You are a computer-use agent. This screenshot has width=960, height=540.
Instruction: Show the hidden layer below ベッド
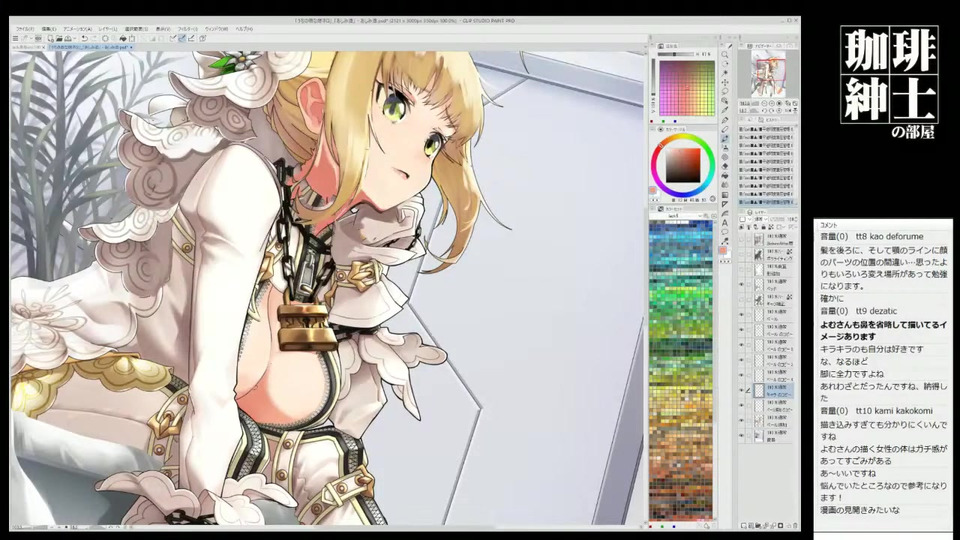click(x=741, y=298)
